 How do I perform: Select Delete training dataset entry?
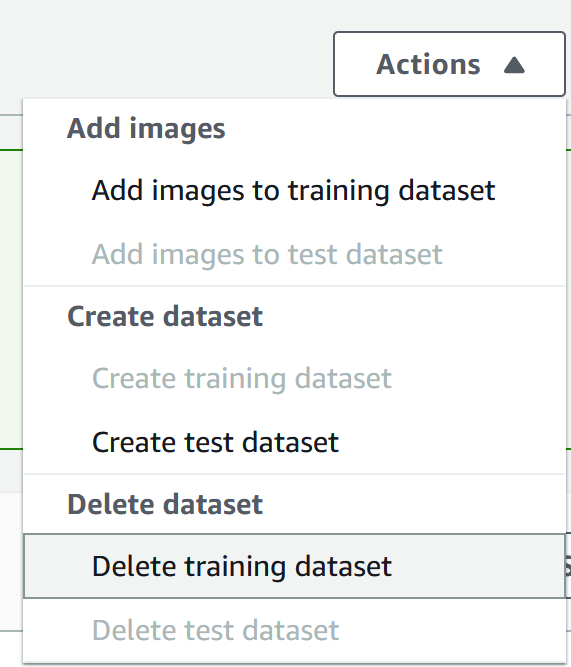pos(294,566)
